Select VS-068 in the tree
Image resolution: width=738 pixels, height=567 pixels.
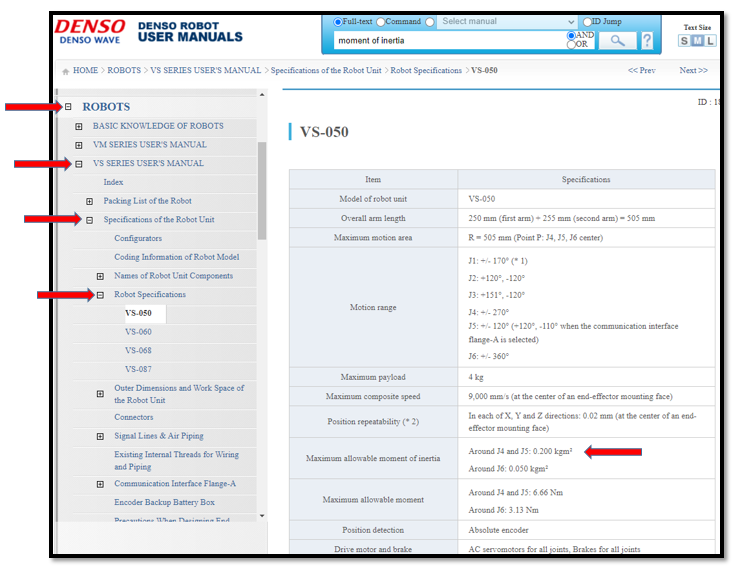point(138,351)
